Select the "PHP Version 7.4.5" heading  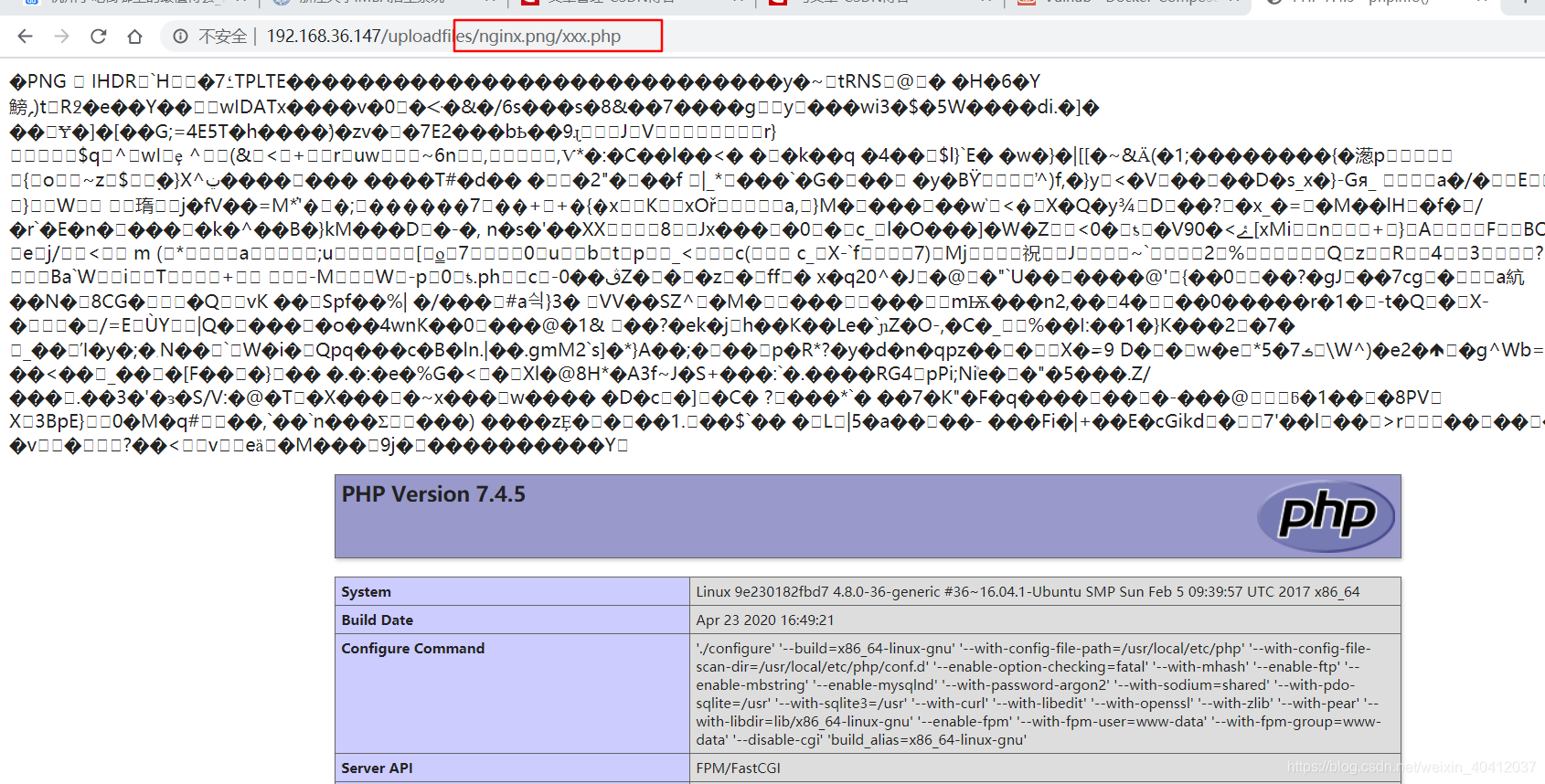pos(433,494)
